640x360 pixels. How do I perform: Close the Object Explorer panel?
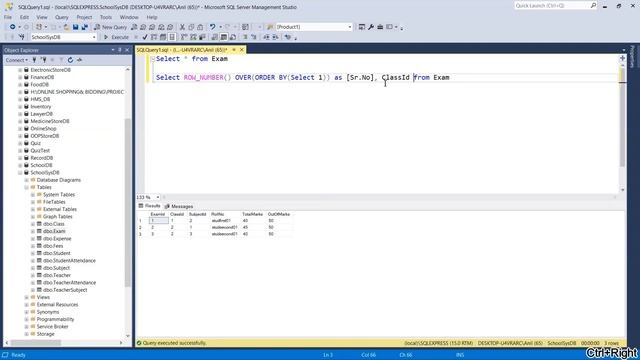(127, 50)
